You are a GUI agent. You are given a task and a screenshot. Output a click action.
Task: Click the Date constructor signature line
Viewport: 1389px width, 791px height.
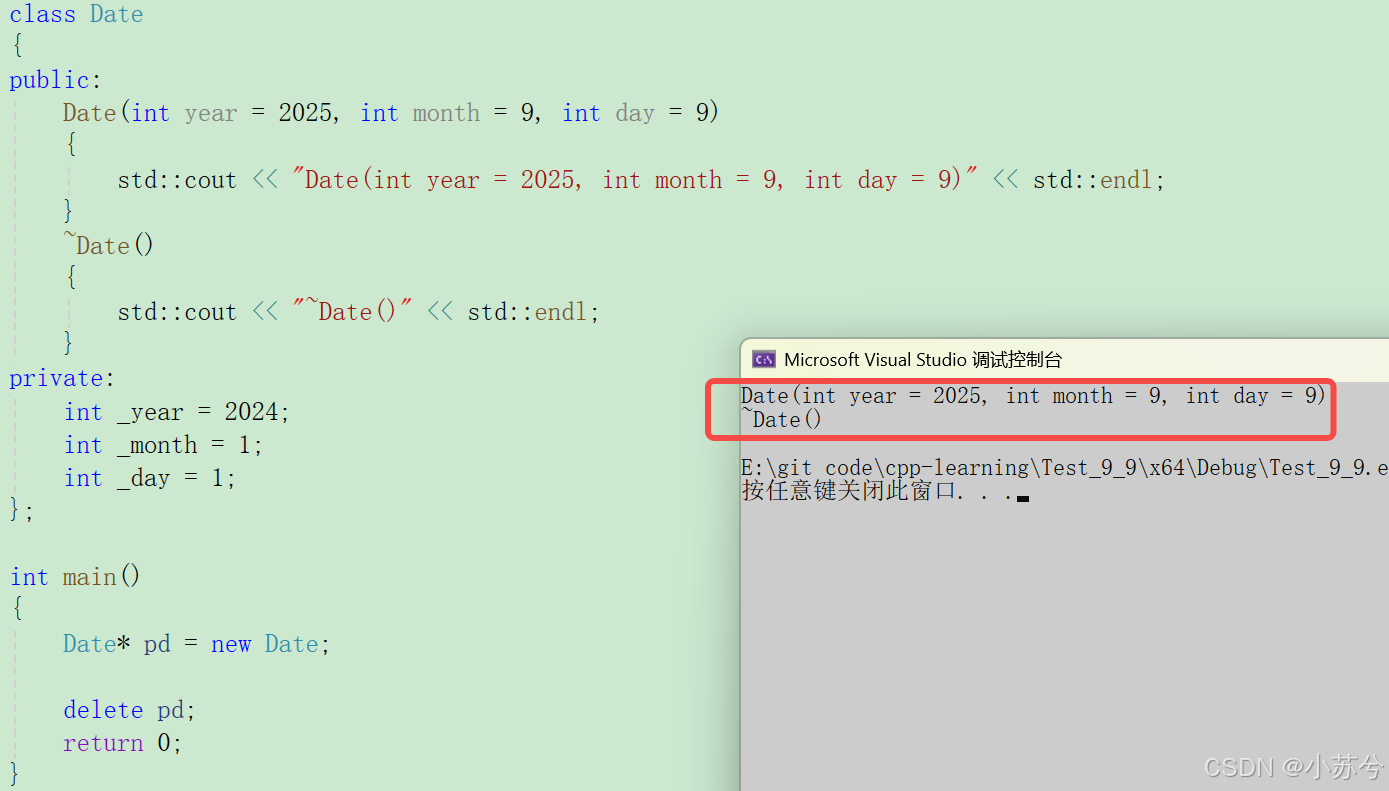coord(391,113)
